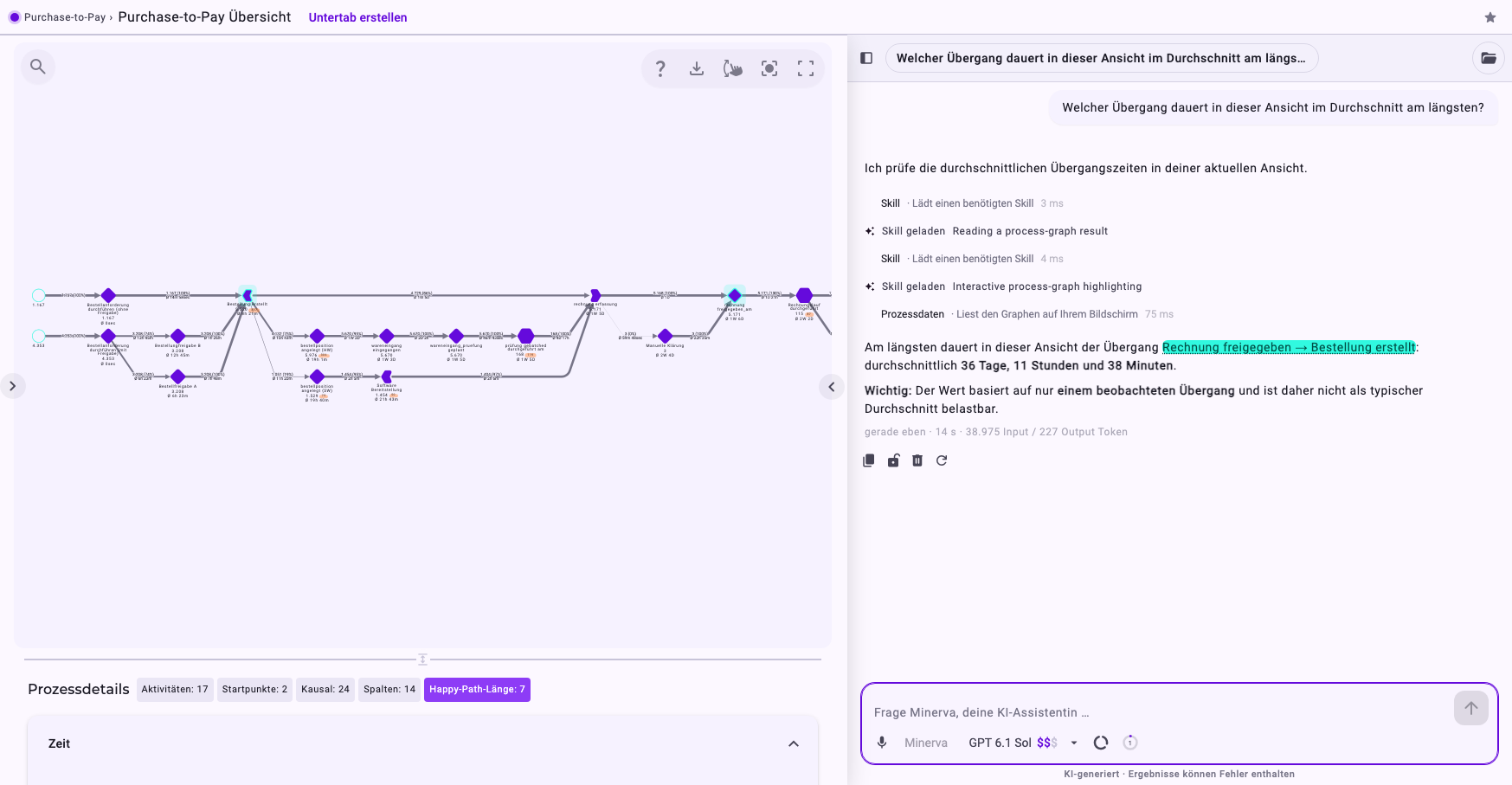1512x785 pixels.
Task: Click into the Frage Minerva input field
Action: pos(1160,712)
